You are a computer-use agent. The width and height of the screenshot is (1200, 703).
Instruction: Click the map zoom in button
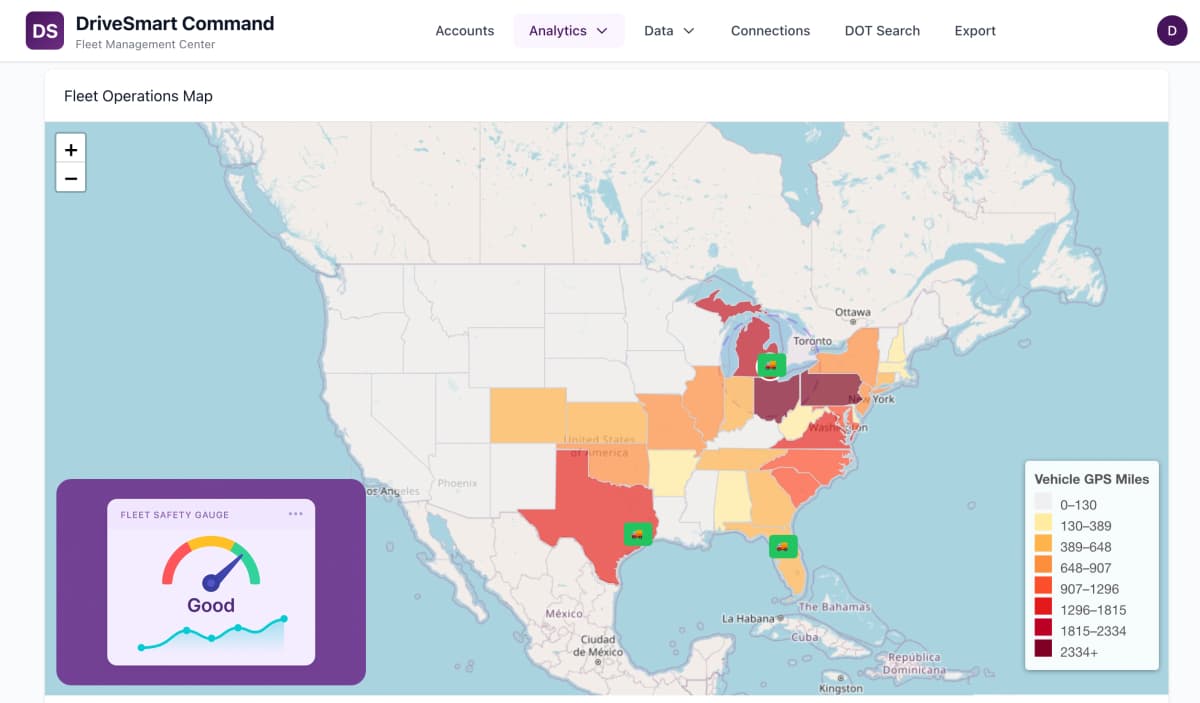[70, 148]
